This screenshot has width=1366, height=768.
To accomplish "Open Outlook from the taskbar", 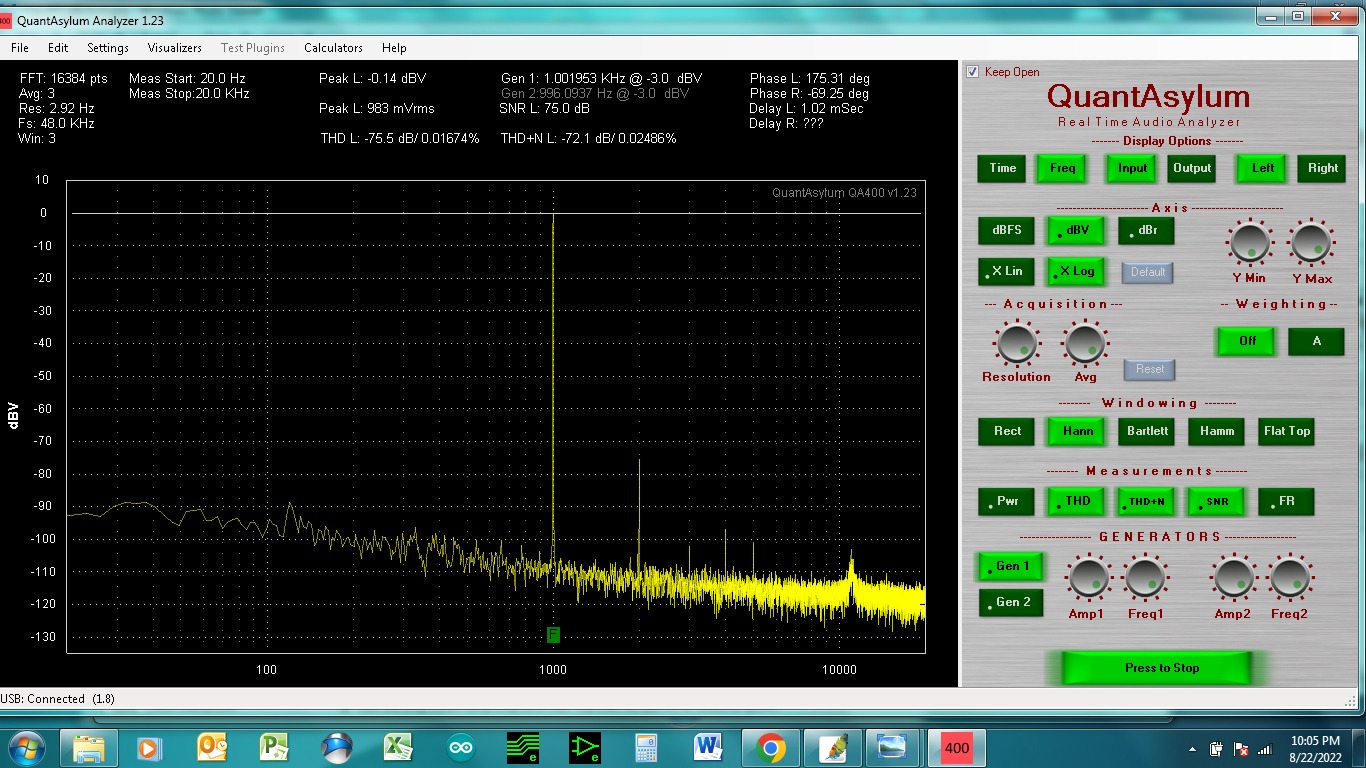I will click(212, 748).
